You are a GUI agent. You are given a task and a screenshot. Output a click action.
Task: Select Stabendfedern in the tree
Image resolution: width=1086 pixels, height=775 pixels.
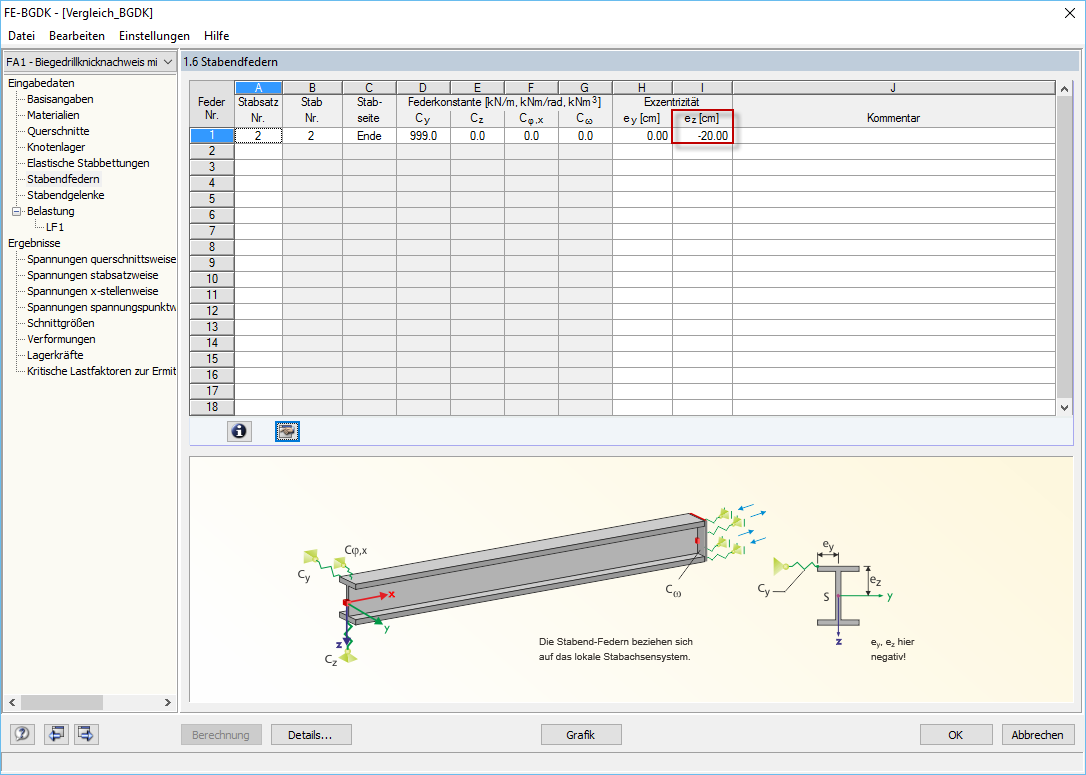click(63, 179)
